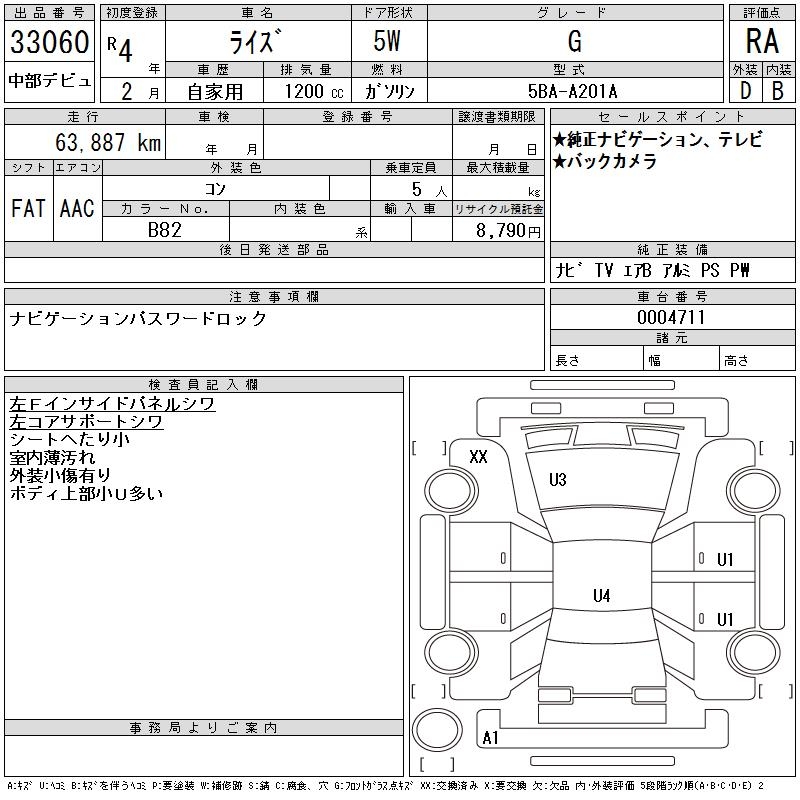Click the lower U1 door mark in diagram
800x800 pixels.
pyautogui.click(x=725, y=619)
